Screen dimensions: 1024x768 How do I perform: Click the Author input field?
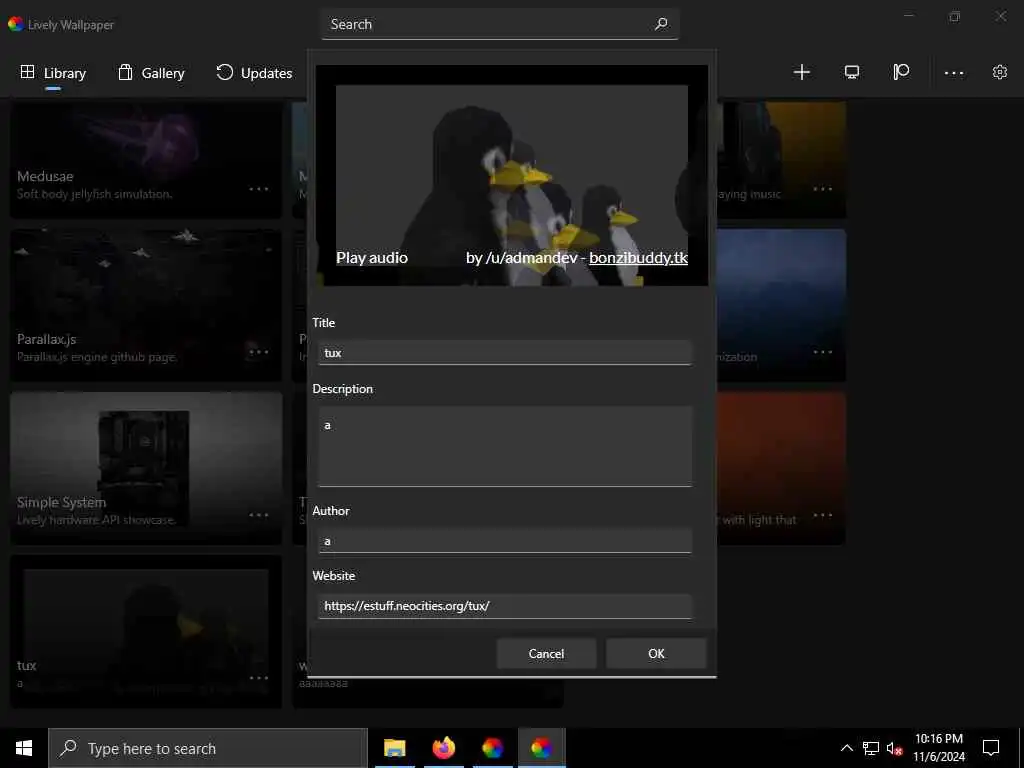505,541
